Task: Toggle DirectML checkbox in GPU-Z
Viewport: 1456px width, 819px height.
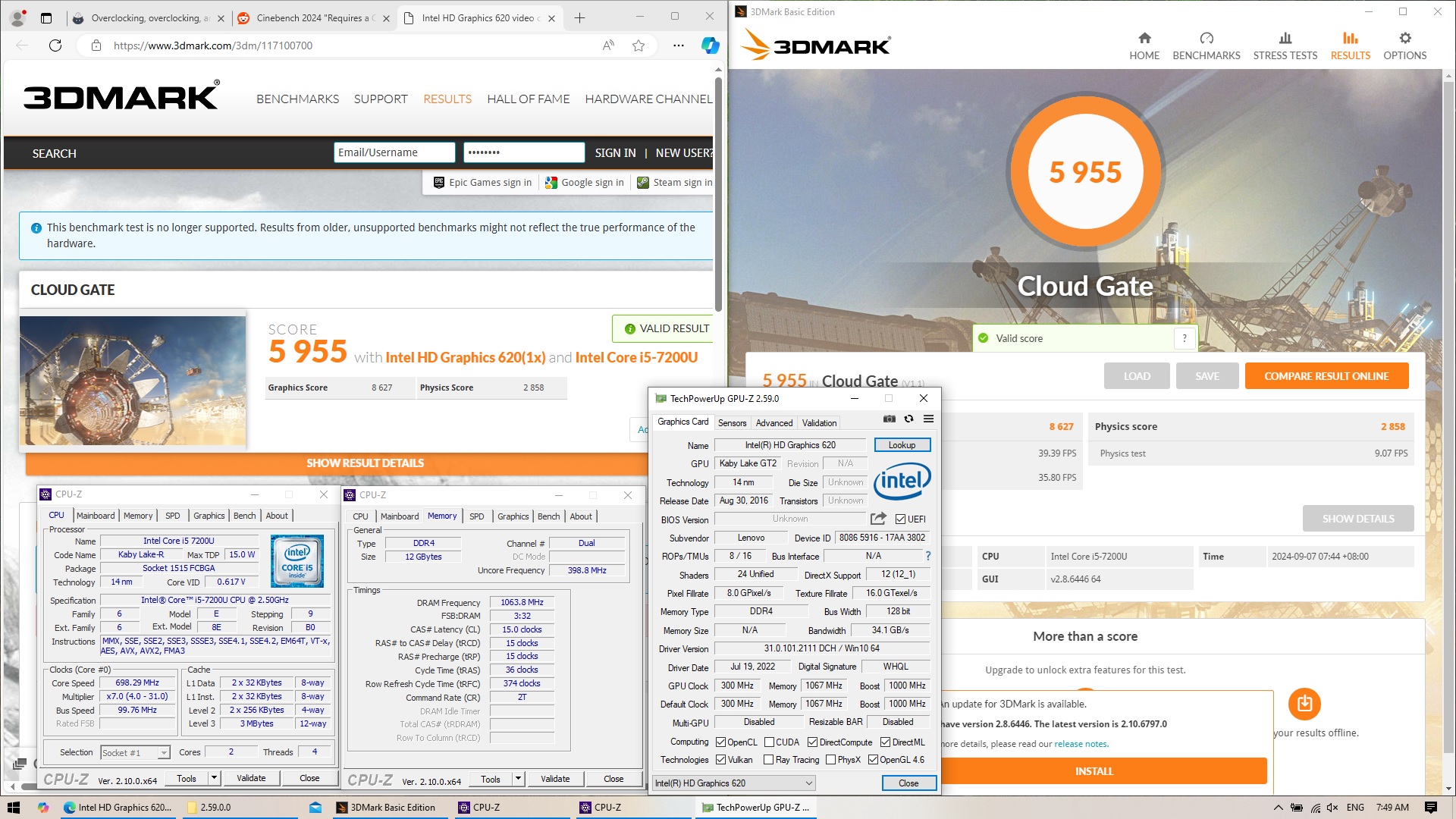Action: (885, 742)
